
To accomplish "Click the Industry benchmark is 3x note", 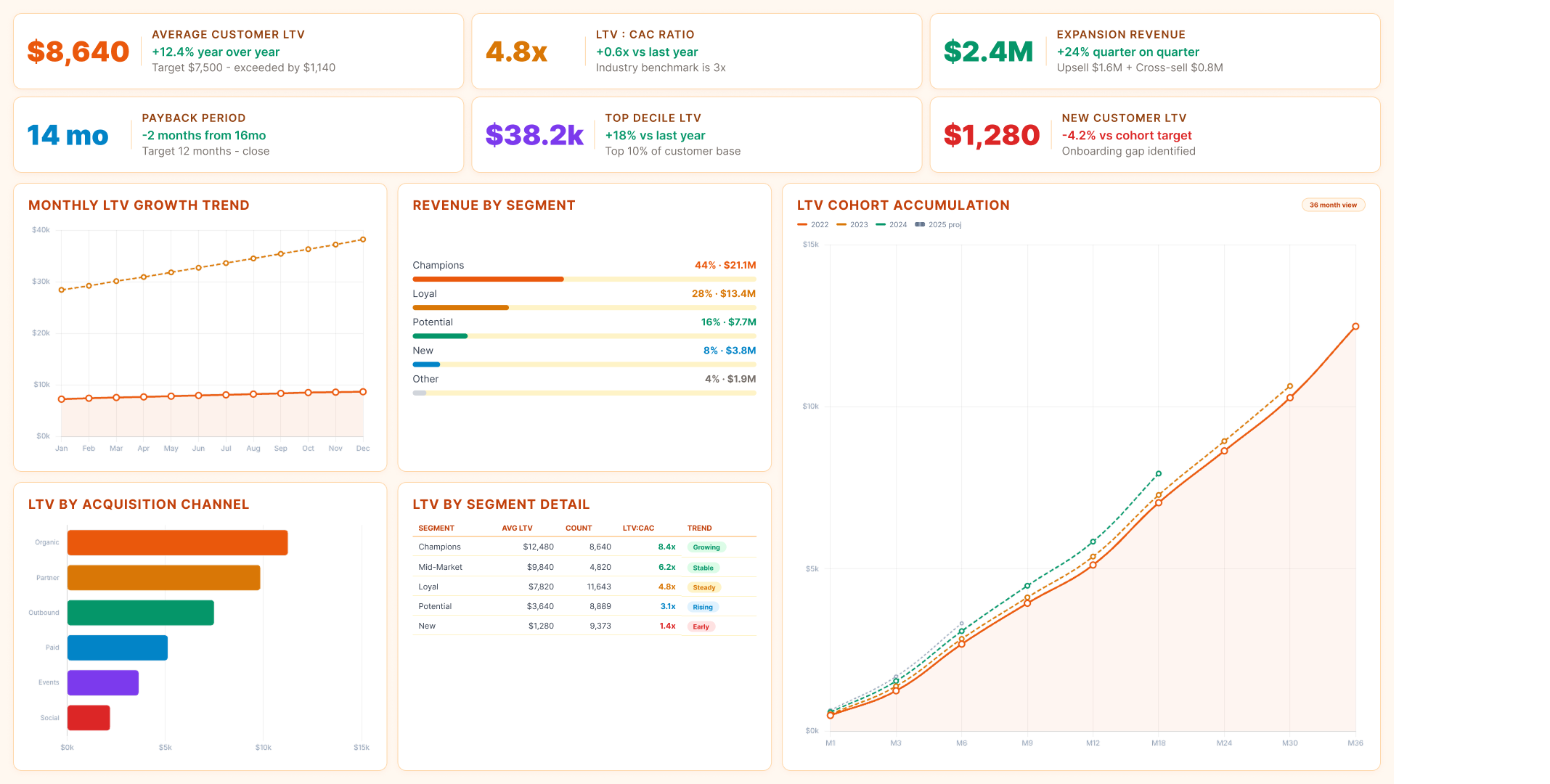I will 661,68.
